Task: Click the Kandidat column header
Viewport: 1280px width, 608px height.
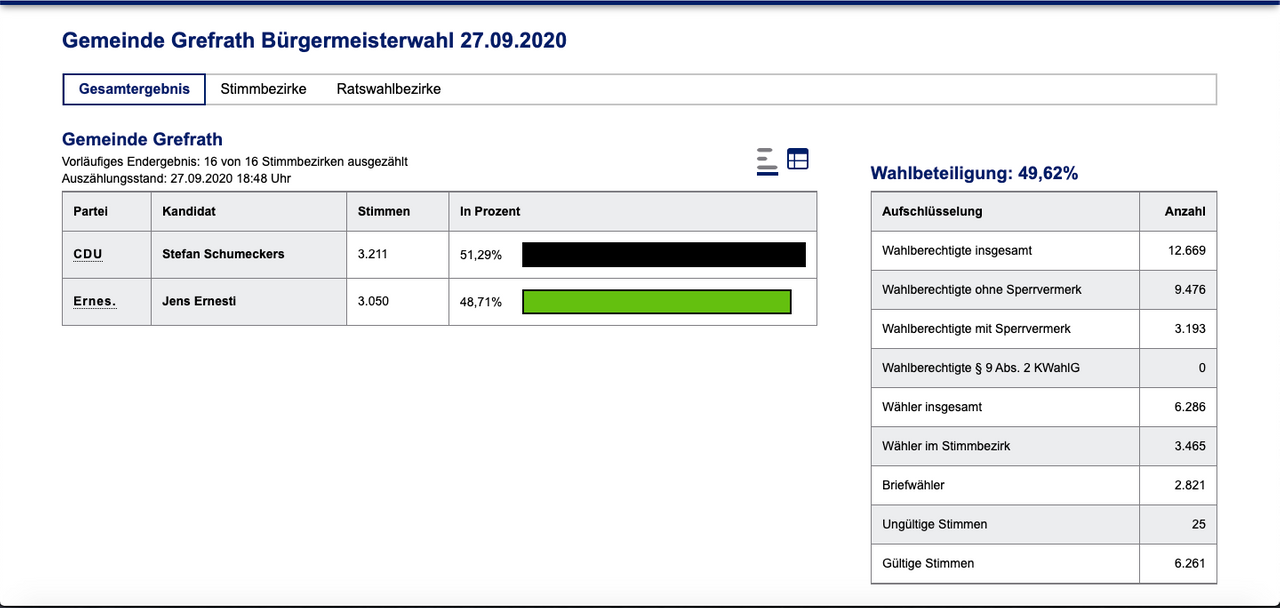Action: [189, 212]
